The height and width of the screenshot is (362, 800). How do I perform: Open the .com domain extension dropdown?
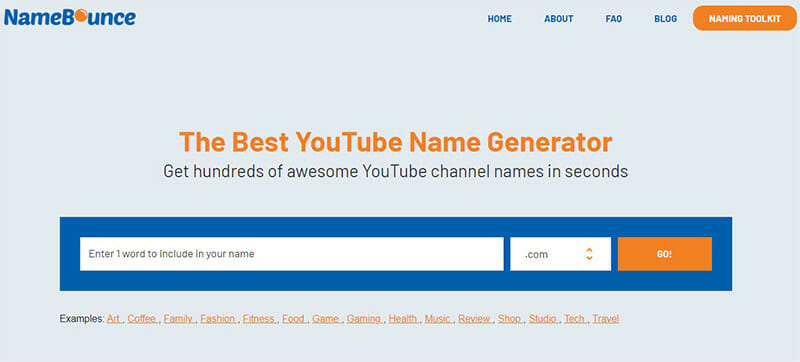point(560,254)
